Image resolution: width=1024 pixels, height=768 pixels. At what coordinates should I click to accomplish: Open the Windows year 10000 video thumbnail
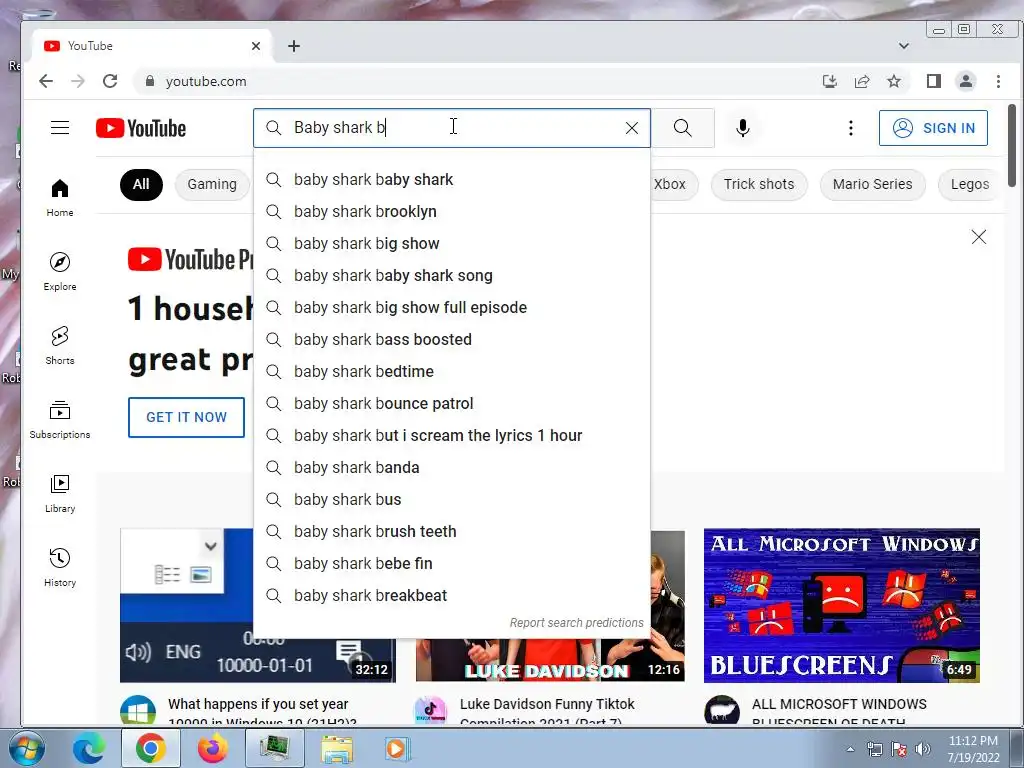257,605
